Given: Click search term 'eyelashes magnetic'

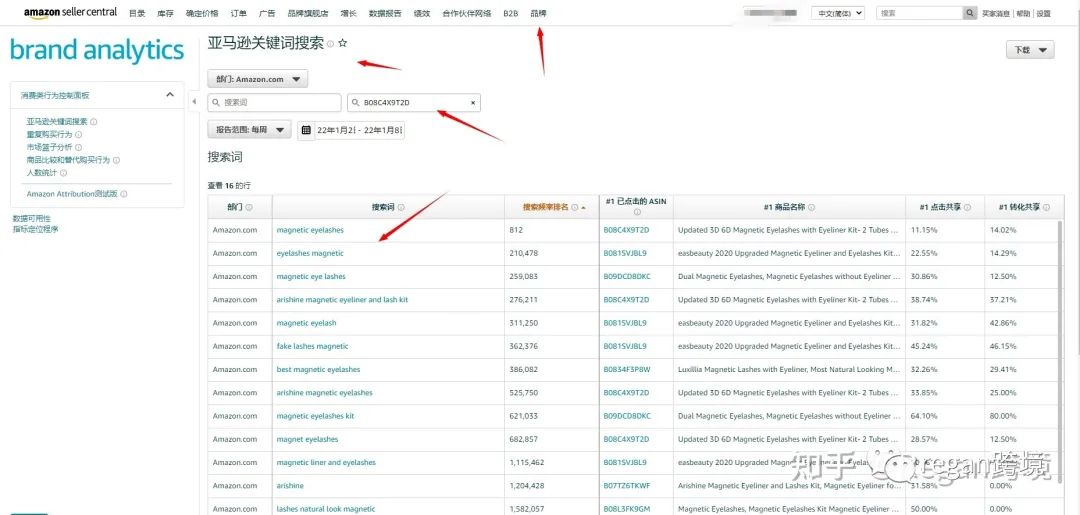Looking at the screenshot, I should point(310,253).
